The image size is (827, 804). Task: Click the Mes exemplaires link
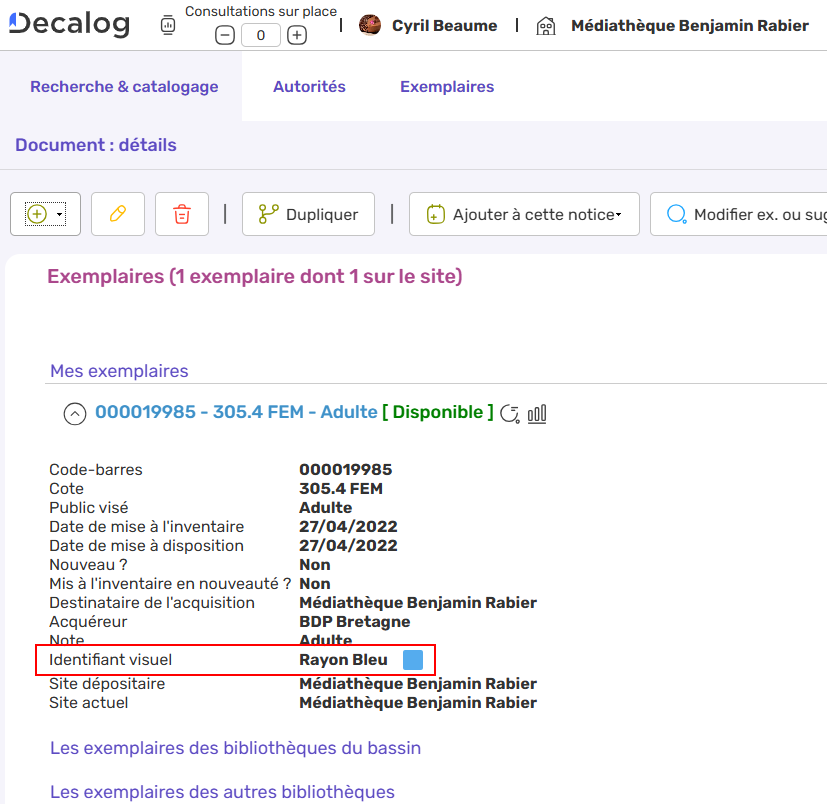119,371
